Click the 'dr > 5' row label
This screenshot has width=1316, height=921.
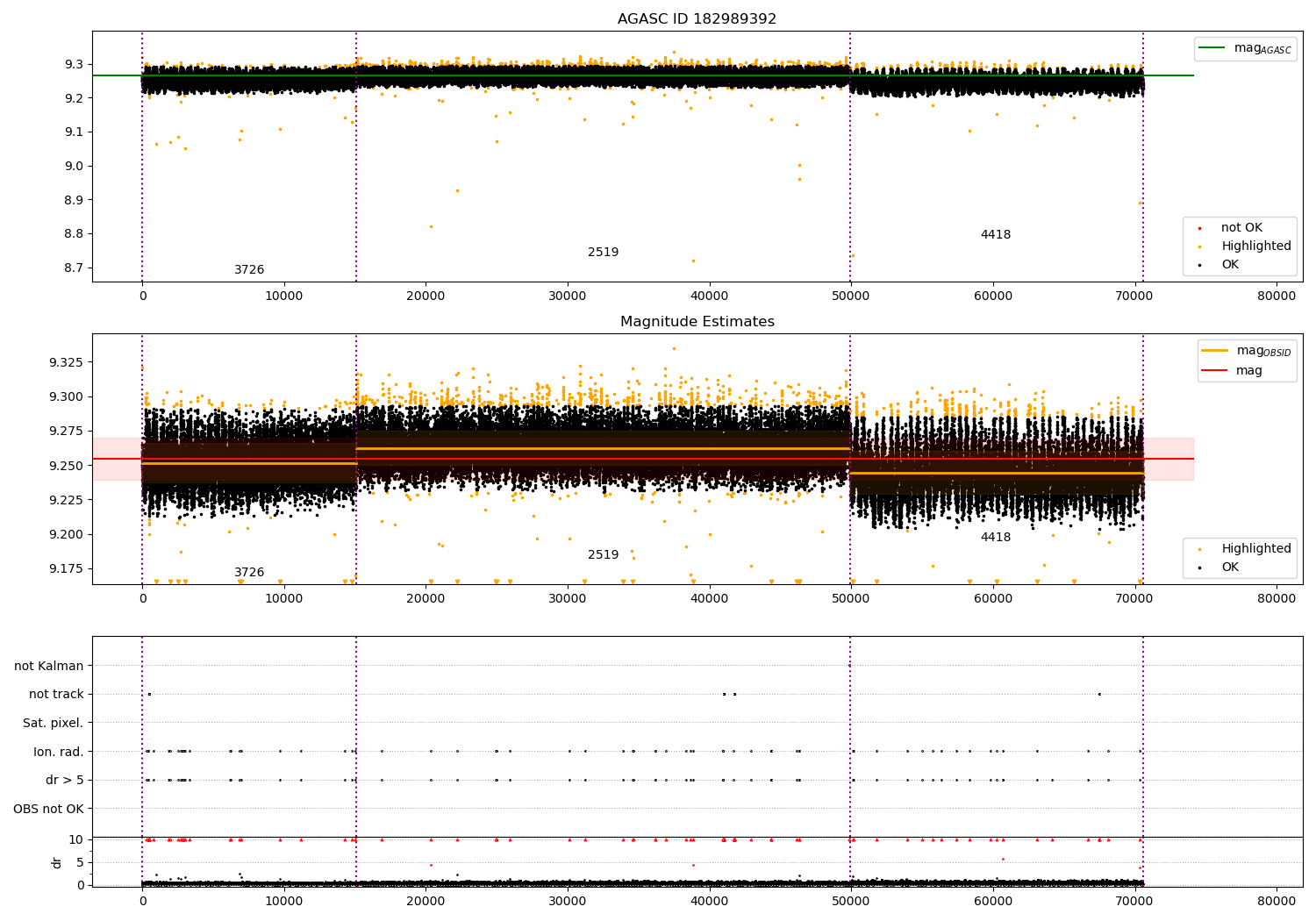pyautogui.click(x=65, y=781)
